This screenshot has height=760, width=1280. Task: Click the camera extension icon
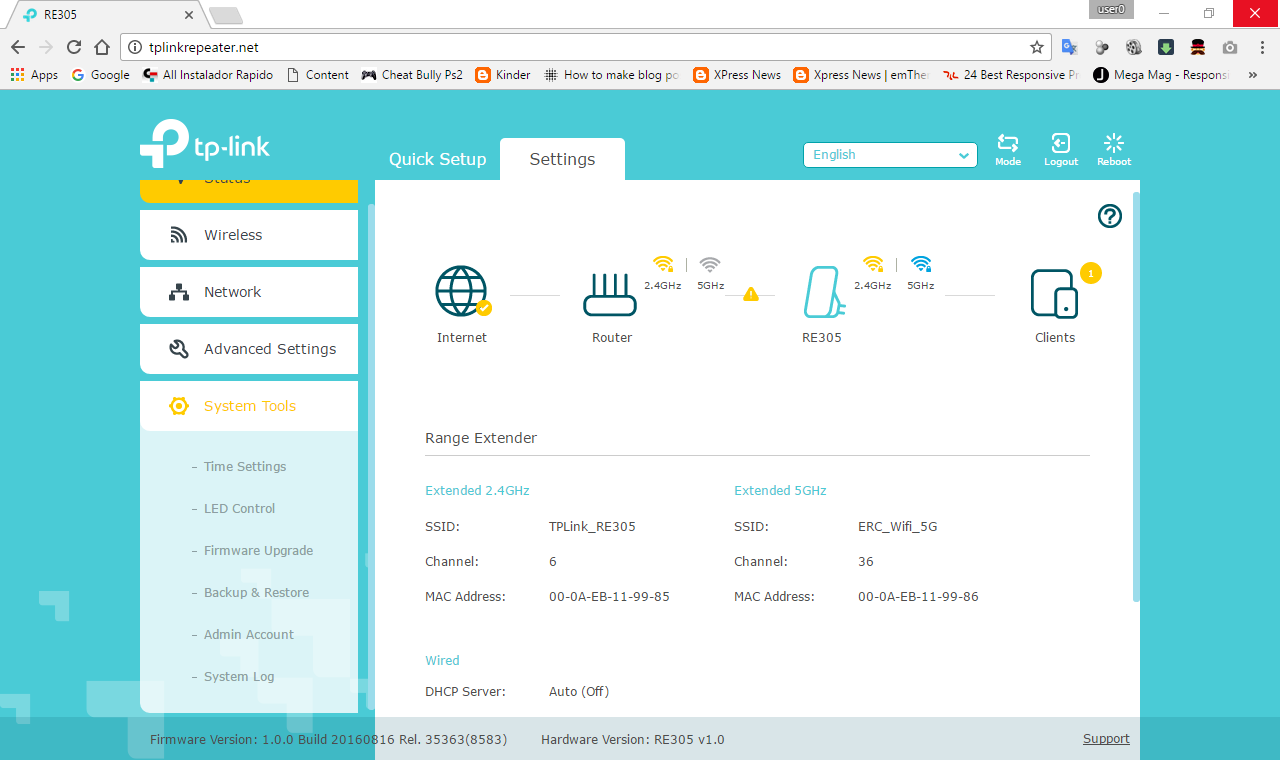pos(1230,47)
